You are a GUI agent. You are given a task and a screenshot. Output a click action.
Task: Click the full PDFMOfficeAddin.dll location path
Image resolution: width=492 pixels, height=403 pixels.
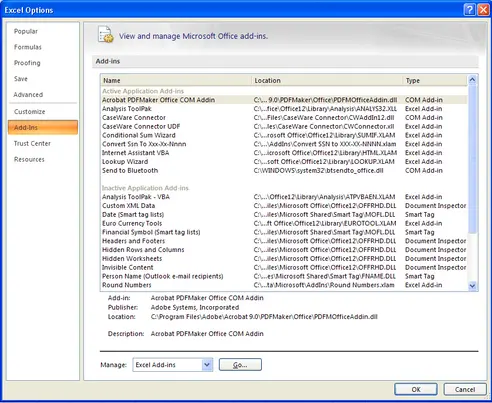(x=264, y=317)
